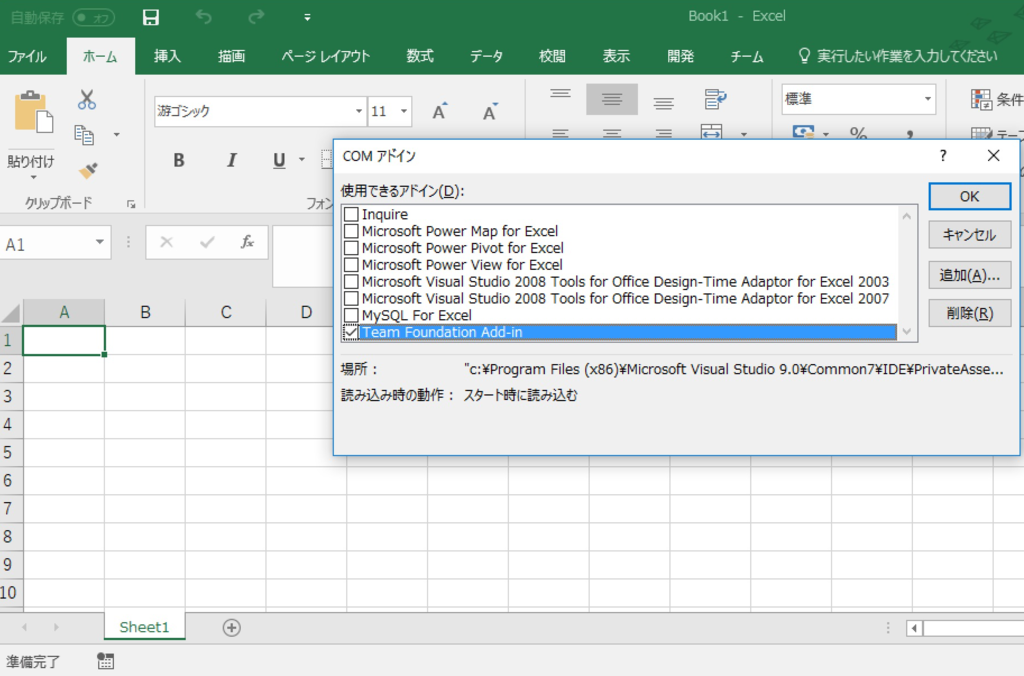This screenshot has height=676, width=1024.
Task: Add a new sheet with plus icon
Action: 231,628
